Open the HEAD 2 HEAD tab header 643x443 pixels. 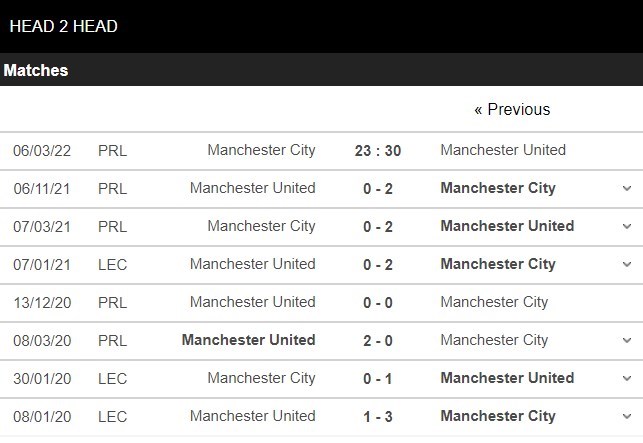point(63,26)
